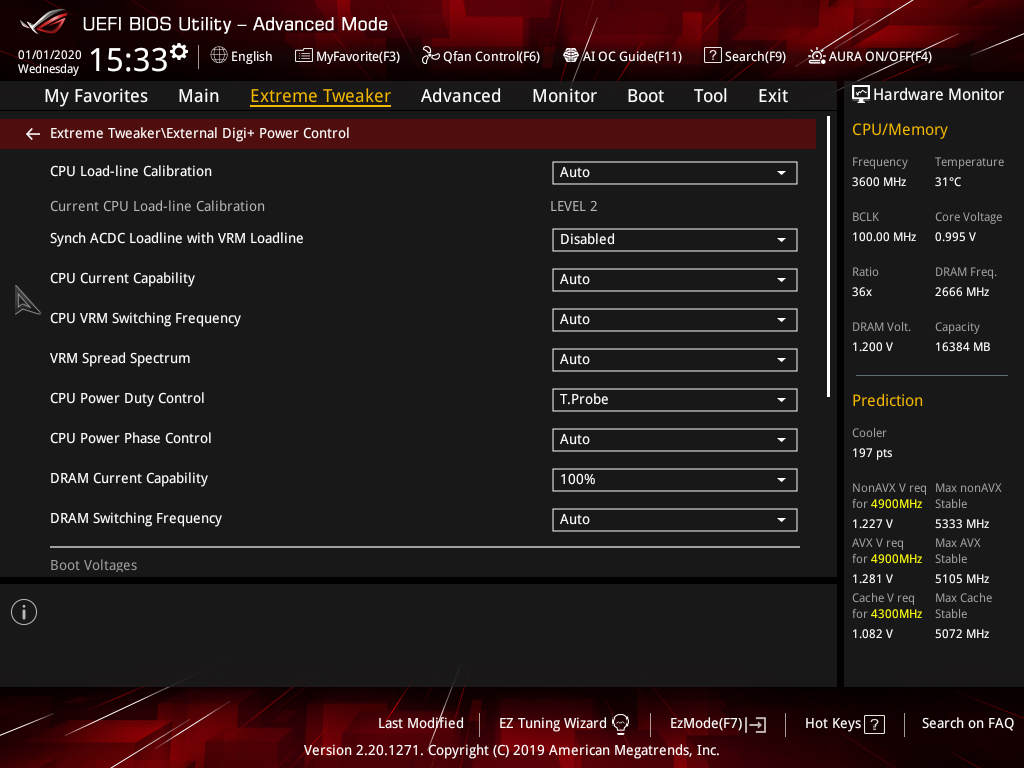Select VRM Spread Spectrum label
1024x768 pixels.
click(120, 359)
